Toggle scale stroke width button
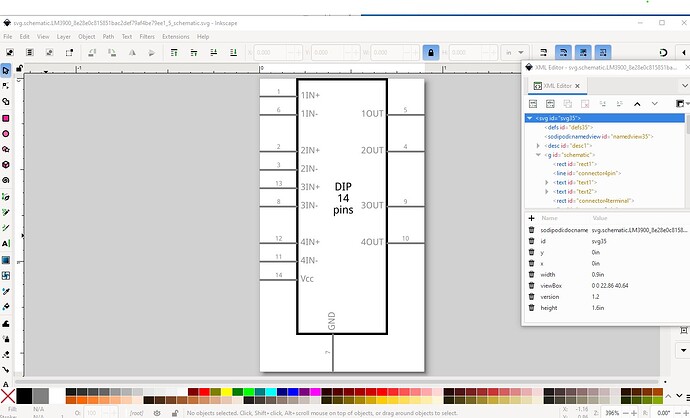Image resolution: width=690 pixels, height=418 pixels. point(544,52)
